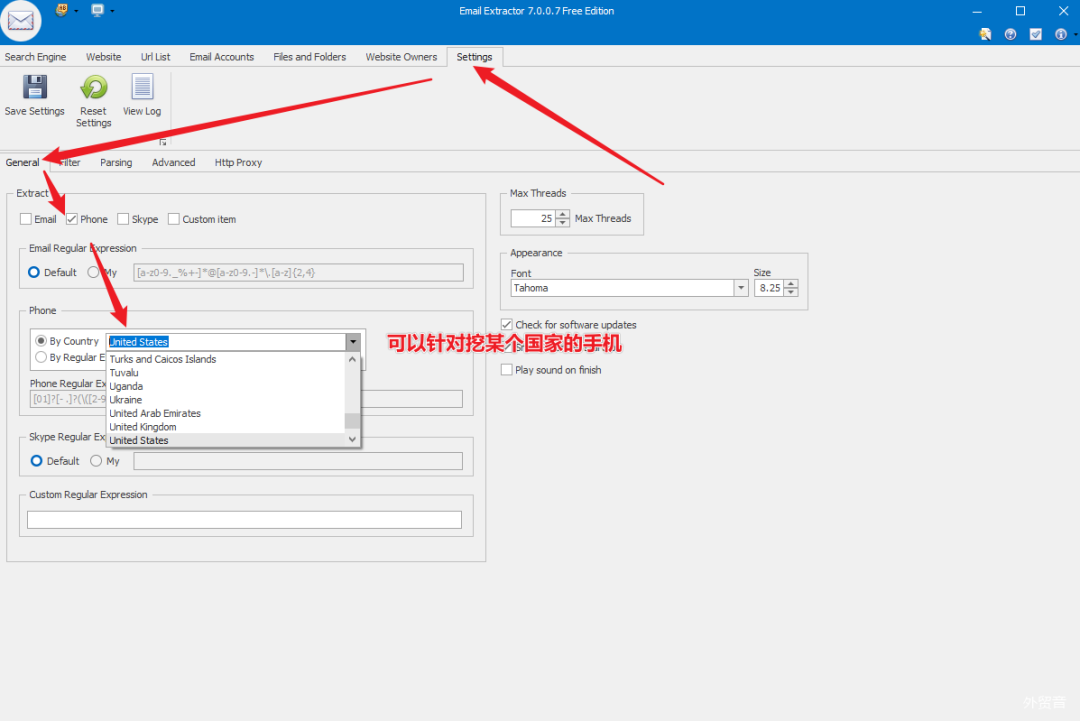
Task: Choose United Arab Emirates in list
Action: pyautogui.click(x=225, y=413)
